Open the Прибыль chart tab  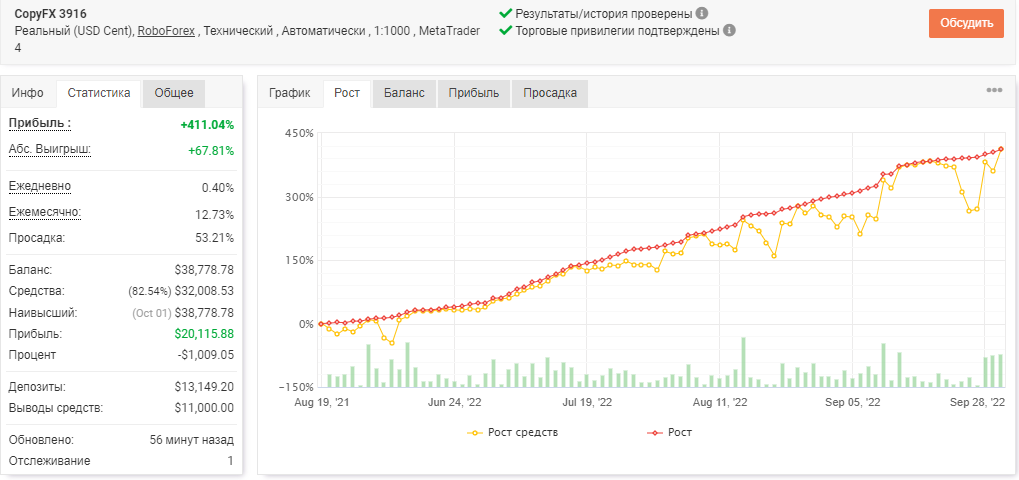(474, 93)
